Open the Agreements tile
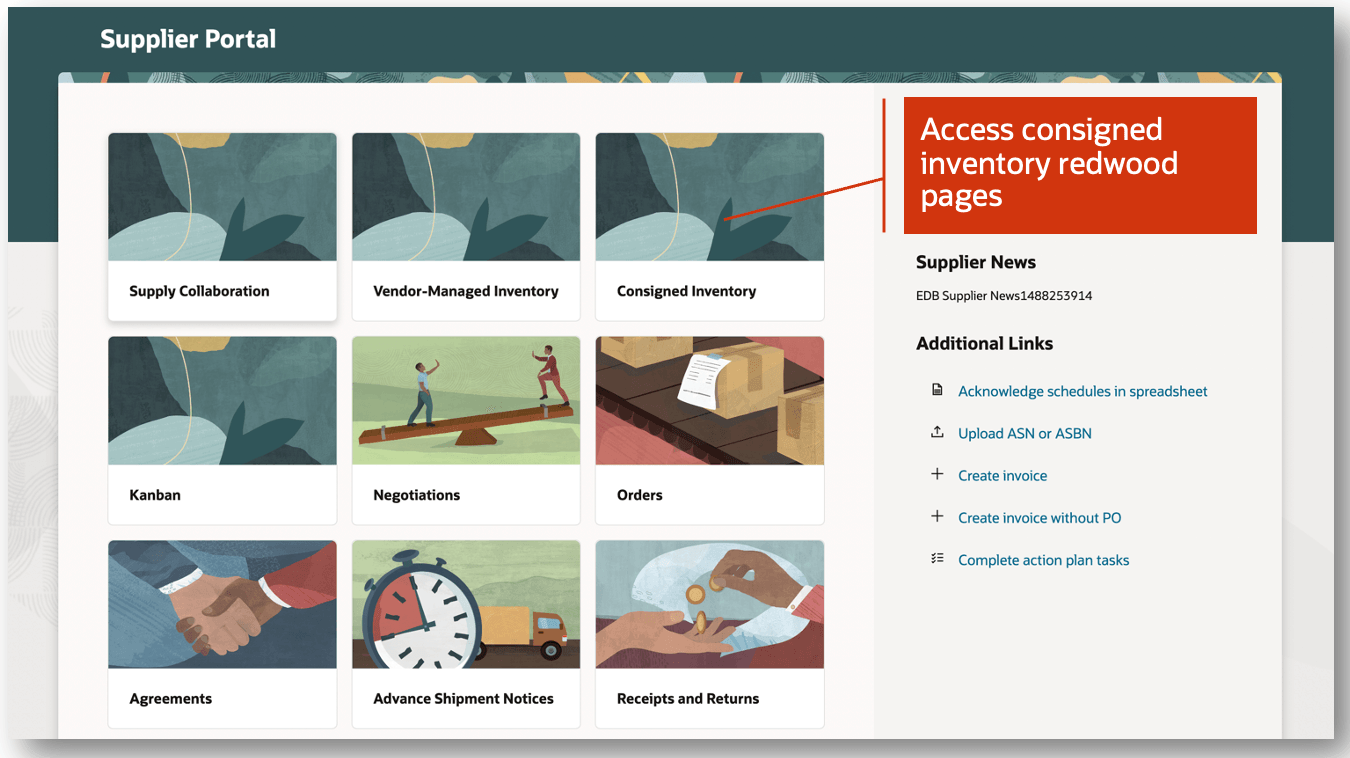 click(x=222, y=634)
